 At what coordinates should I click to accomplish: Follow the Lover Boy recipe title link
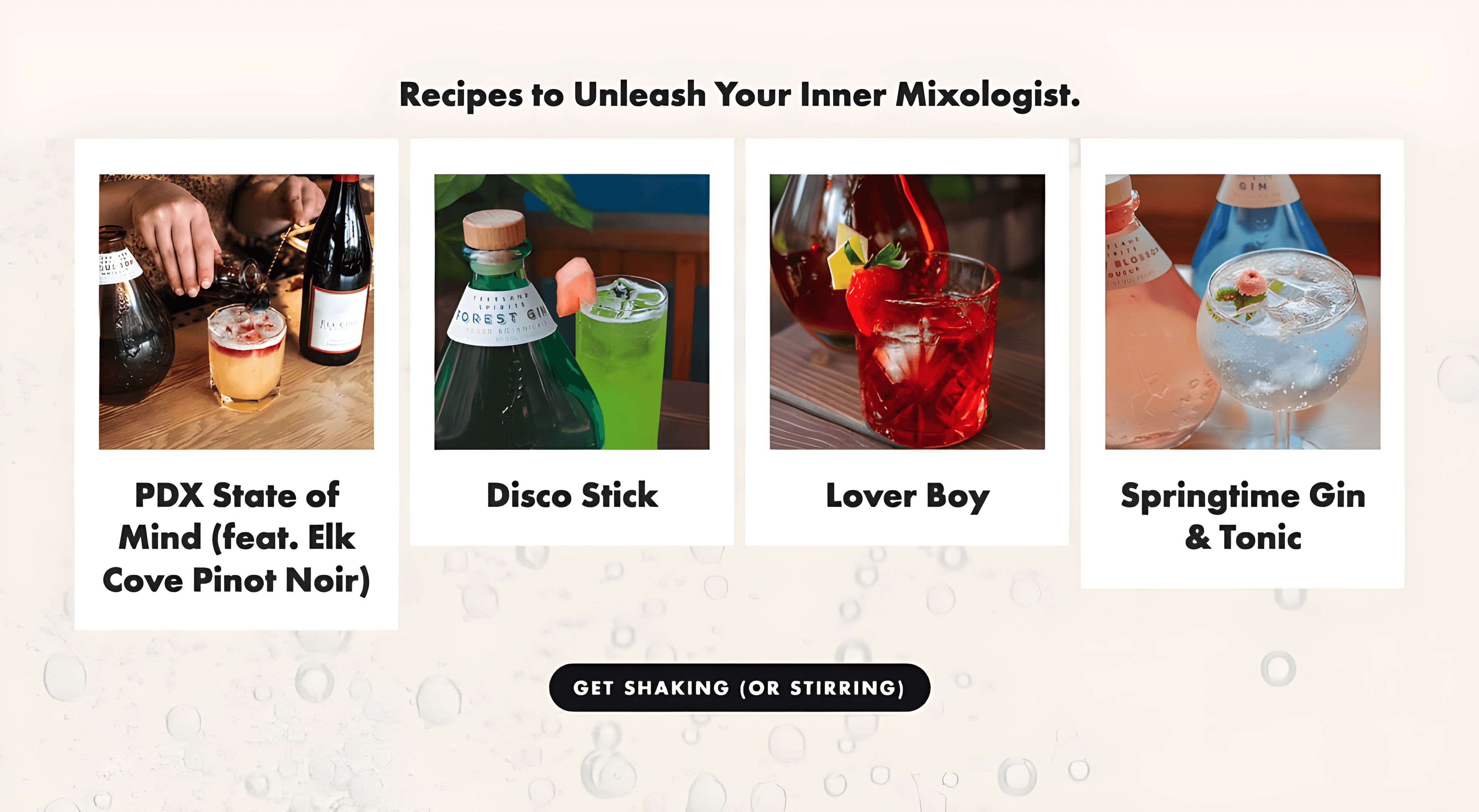[x=907, y=496]
